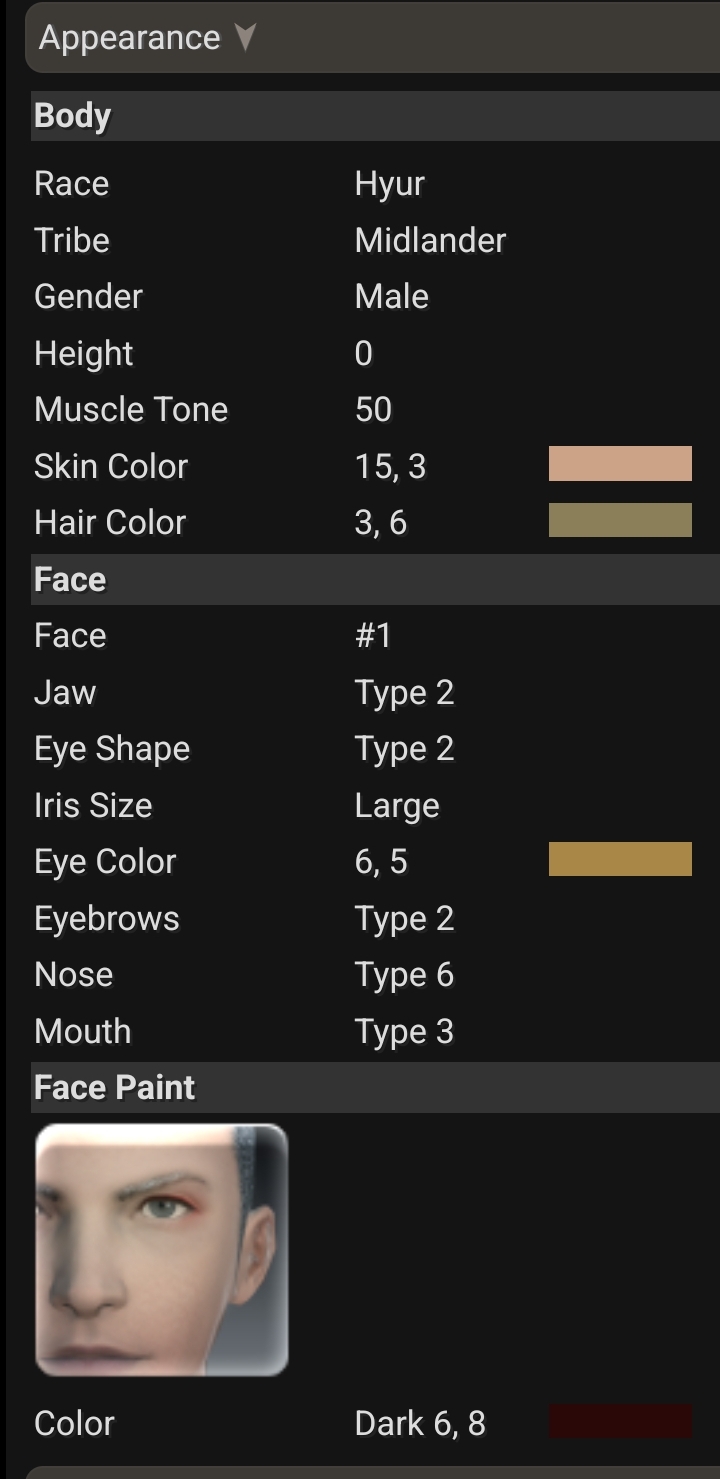Viewport: 720px width, 1479px height.
Task: Click the Nose value Type 6
Action: point(404,975)
